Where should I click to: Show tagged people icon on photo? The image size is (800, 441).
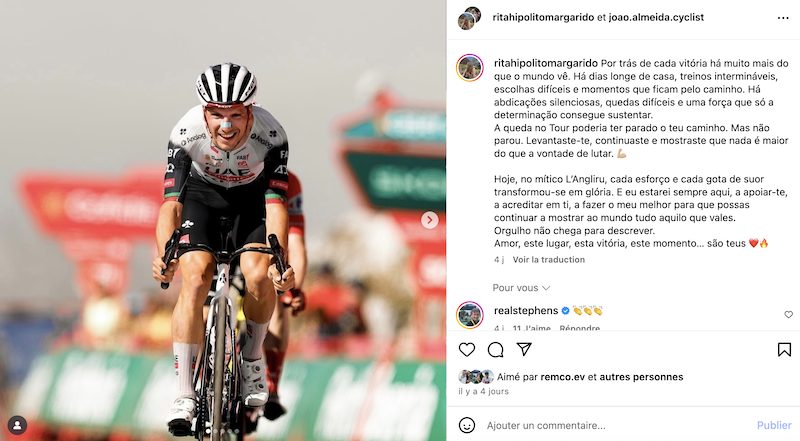tap(17, 425)
